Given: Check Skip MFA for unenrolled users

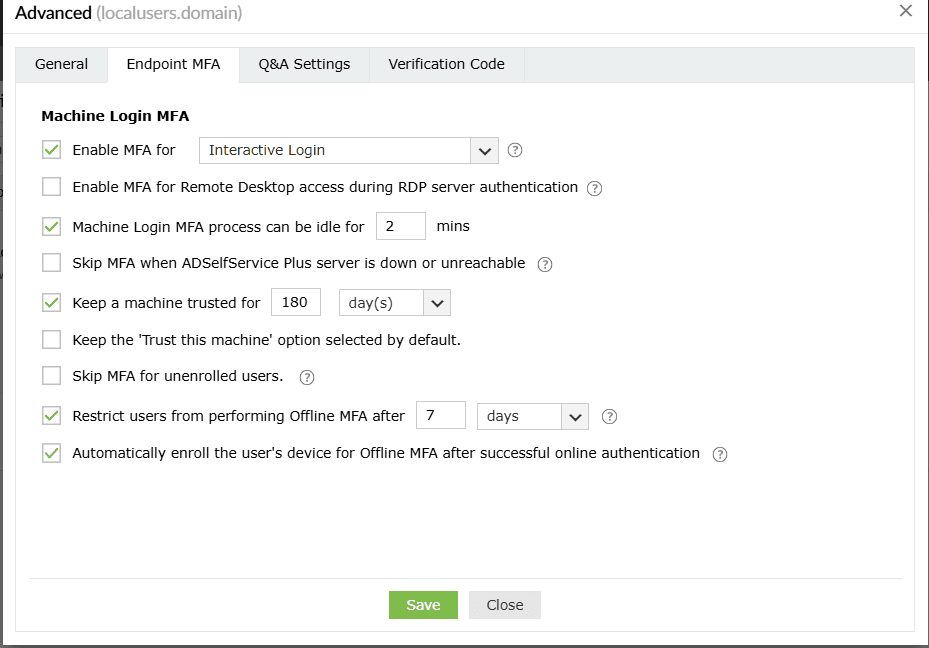Looking at the screenshot, I should coord(51,377).
